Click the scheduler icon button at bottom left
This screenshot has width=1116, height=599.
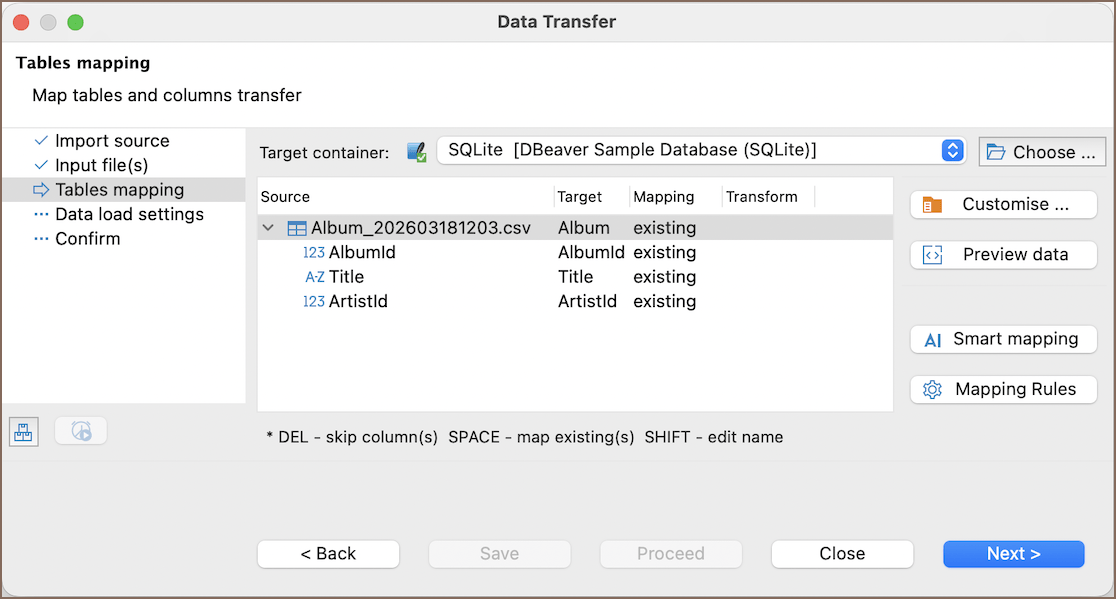81,431
